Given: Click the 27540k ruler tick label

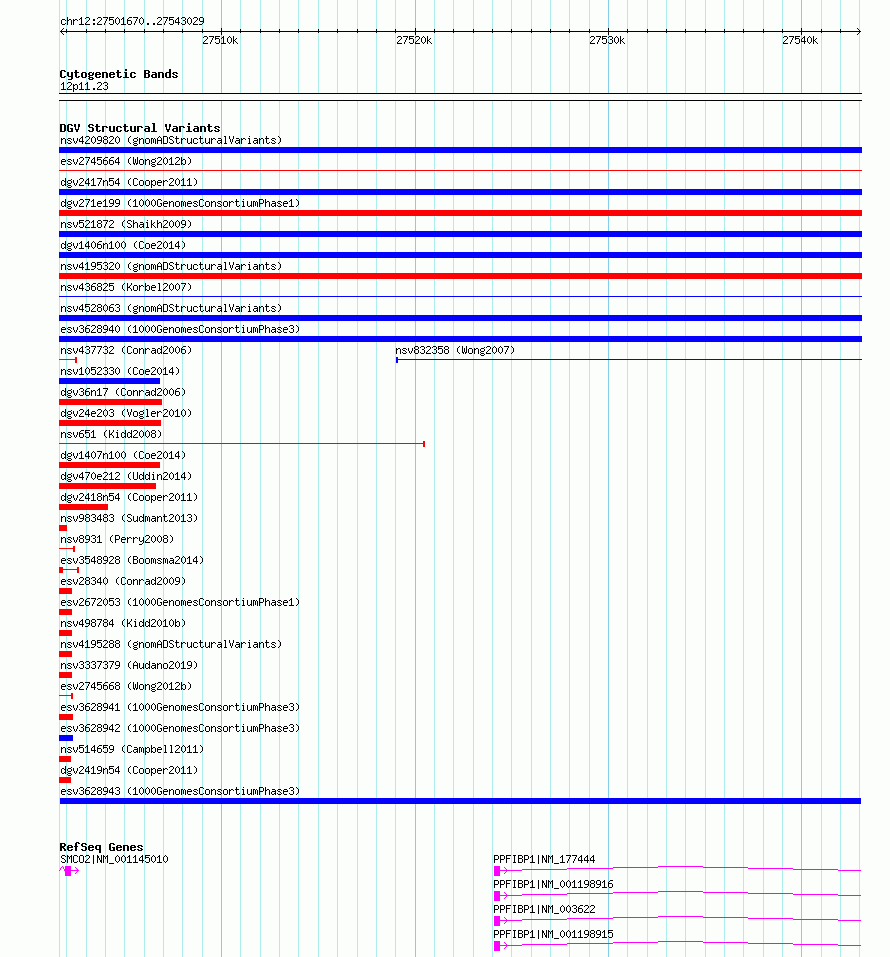Looking at the screenshot, I should [x=800, y=40].
